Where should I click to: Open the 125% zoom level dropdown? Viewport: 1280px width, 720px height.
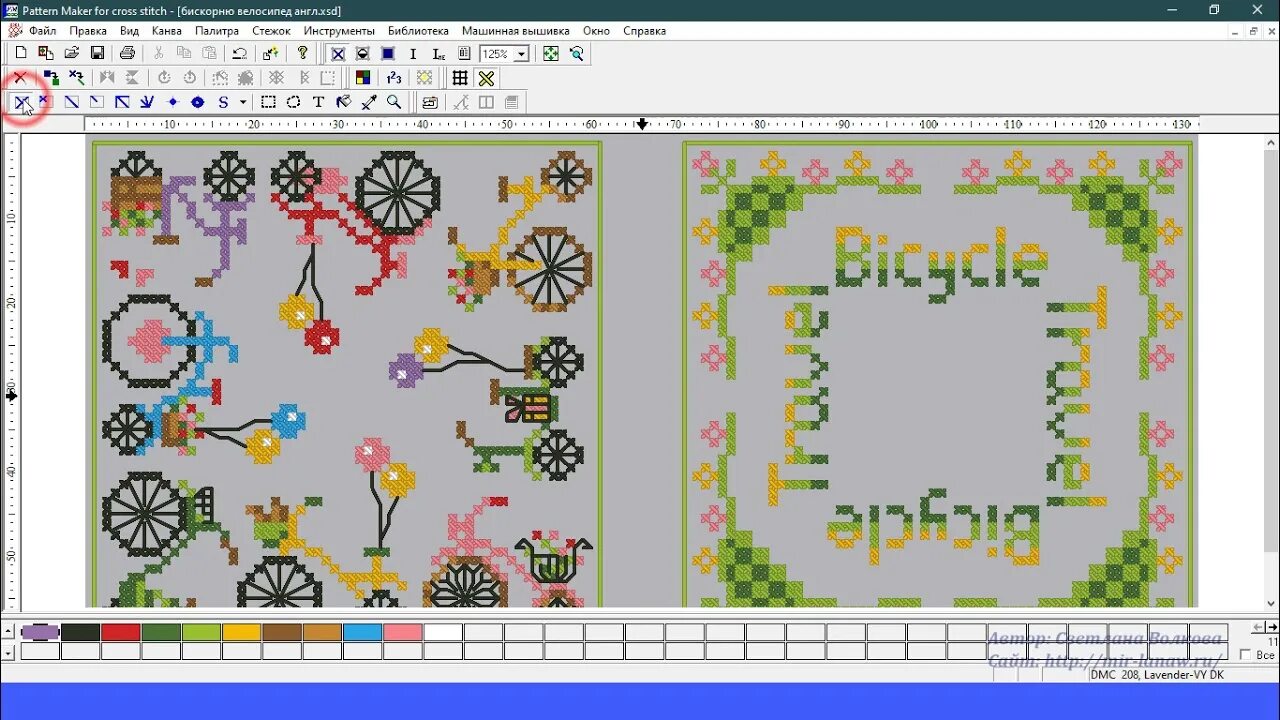[521, 54]
